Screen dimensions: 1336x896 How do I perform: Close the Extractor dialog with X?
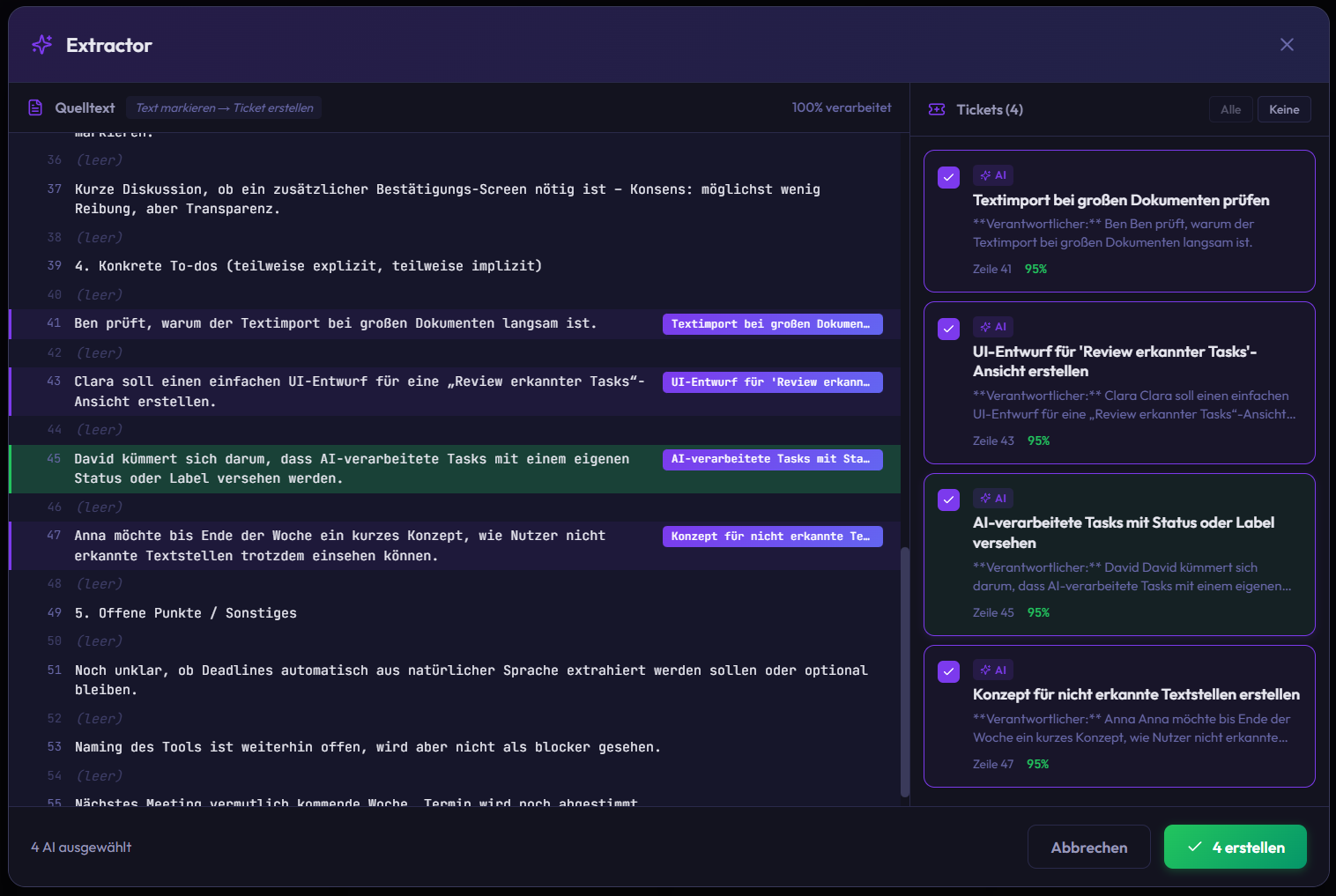point(1287,45)
